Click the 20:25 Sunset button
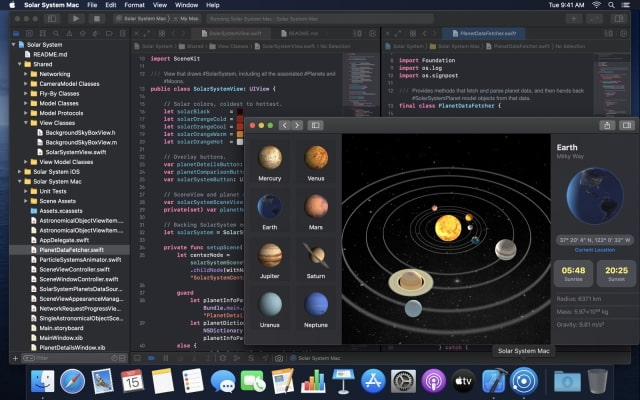640x400 pixels. [616, 273]
